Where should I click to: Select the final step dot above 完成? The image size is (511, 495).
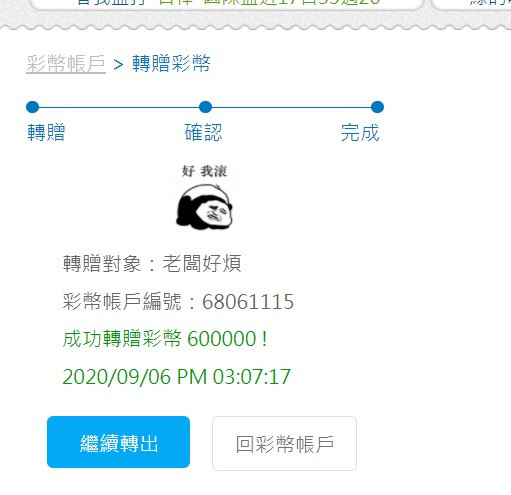tap(377, 107)
